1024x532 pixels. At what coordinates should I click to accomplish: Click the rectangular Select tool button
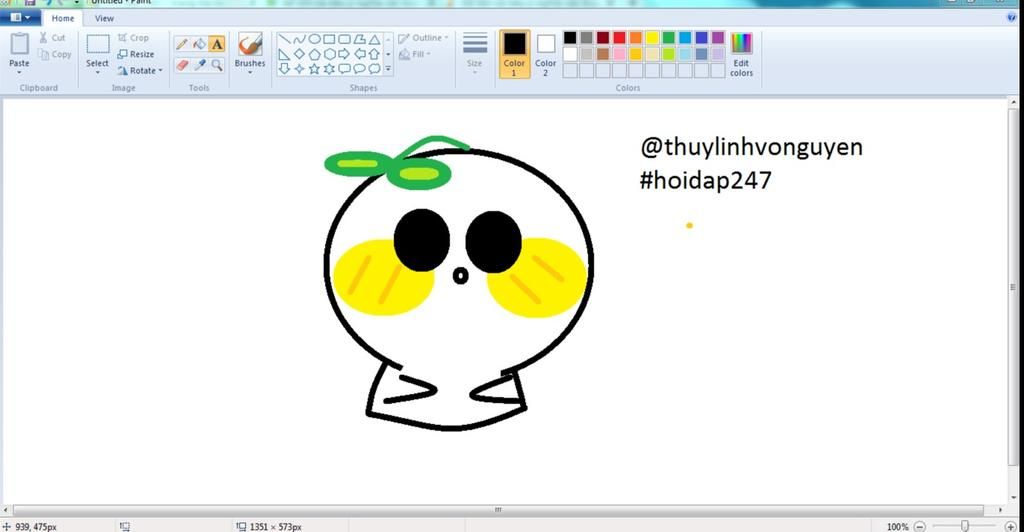click(98, 44)
